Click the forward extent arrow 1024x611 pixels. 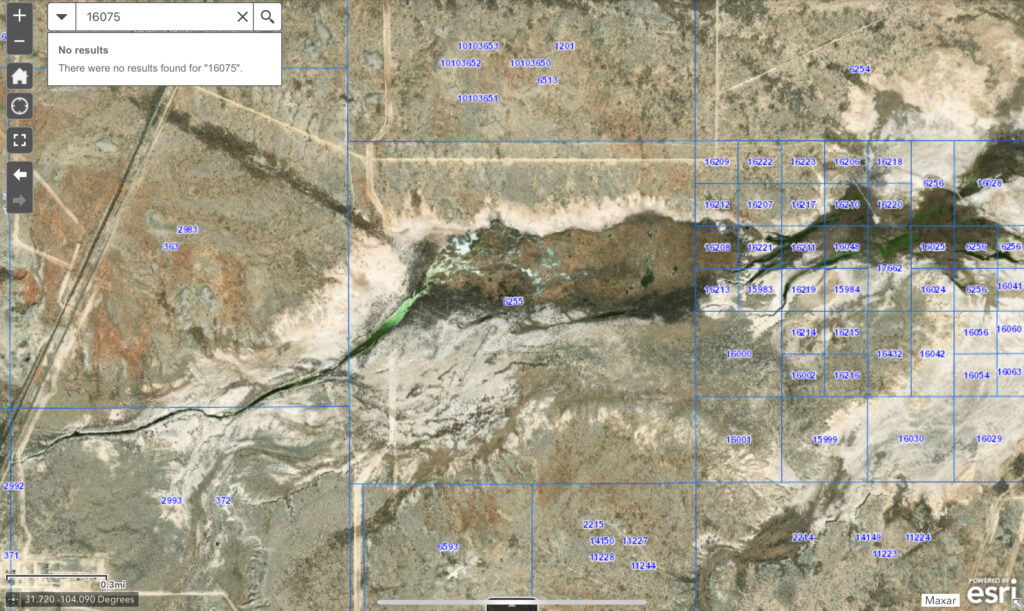(x=19, y=199)
